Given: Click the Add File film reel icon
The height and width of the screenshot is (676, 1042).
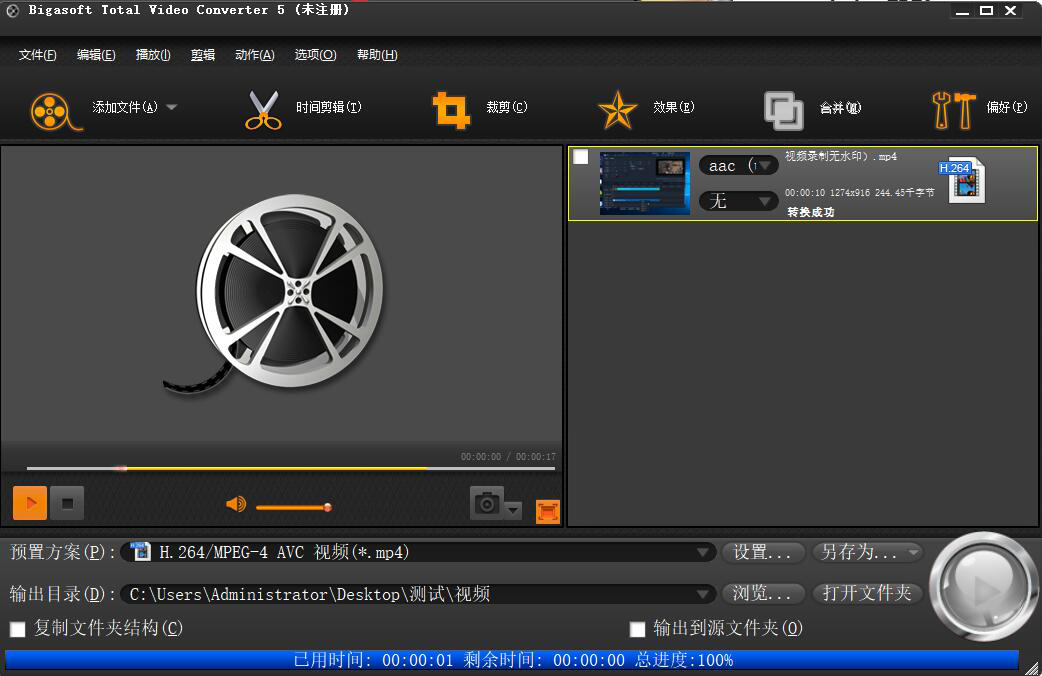Looking at the screenshot, I should point(56,111).
